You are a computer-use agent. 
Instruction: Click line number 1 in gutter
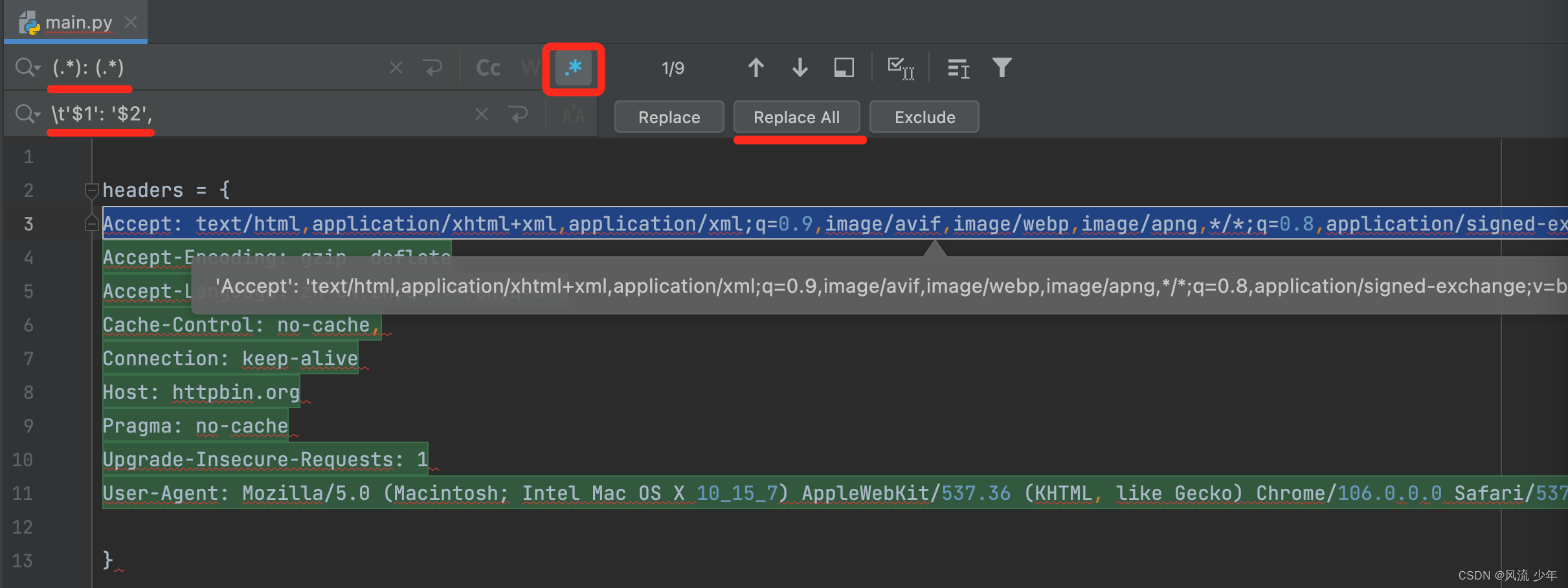[28, 157]
